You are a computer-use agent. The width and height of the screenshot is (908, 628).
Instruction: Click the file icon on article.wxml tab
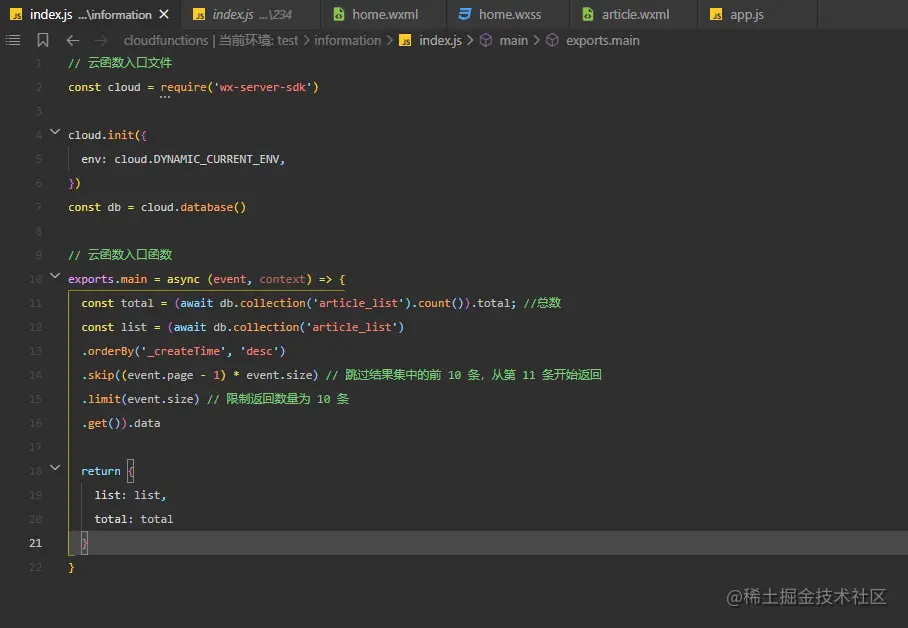point(588,14)
